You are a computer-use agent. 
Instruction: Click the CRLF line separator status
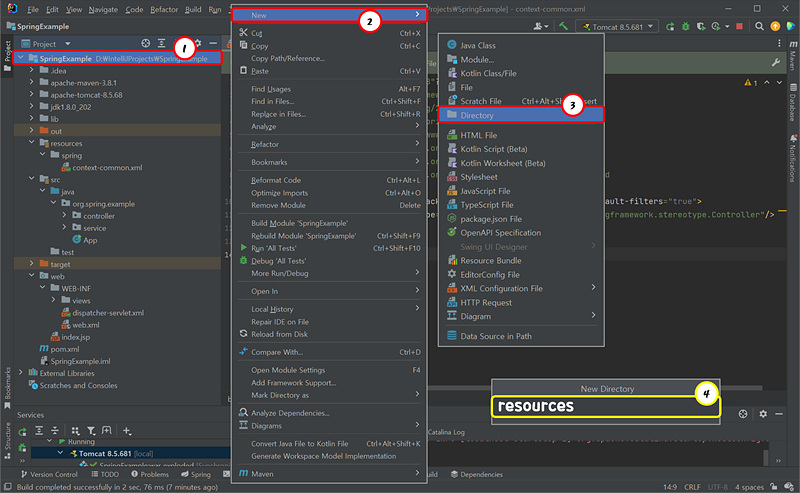692,487
